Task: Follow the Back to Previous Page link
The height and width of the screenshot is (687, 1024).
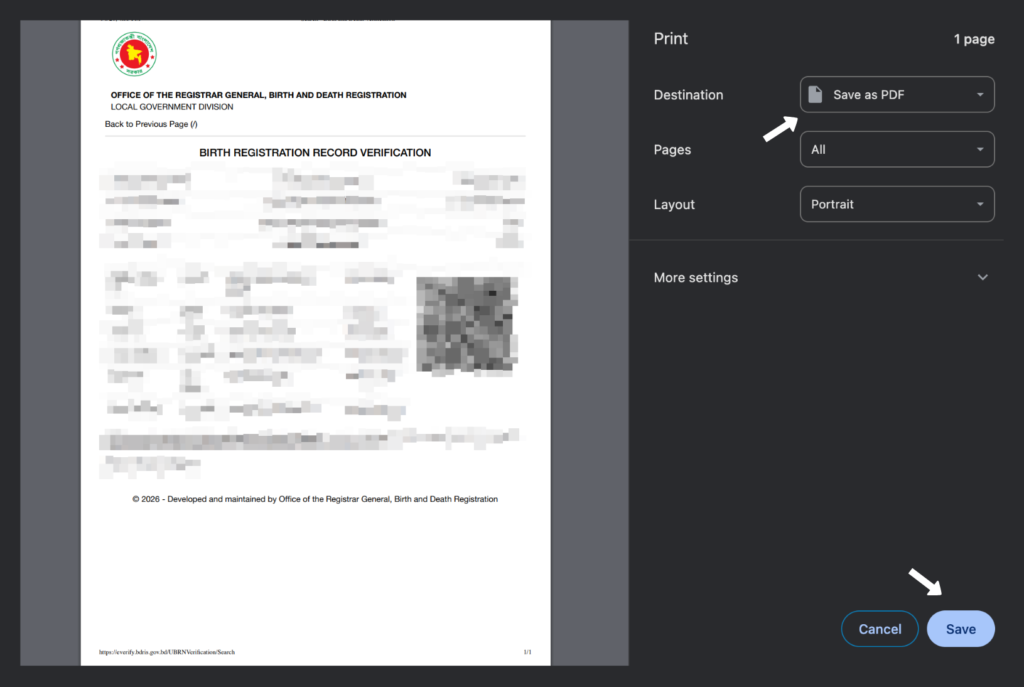Action: 151,124
